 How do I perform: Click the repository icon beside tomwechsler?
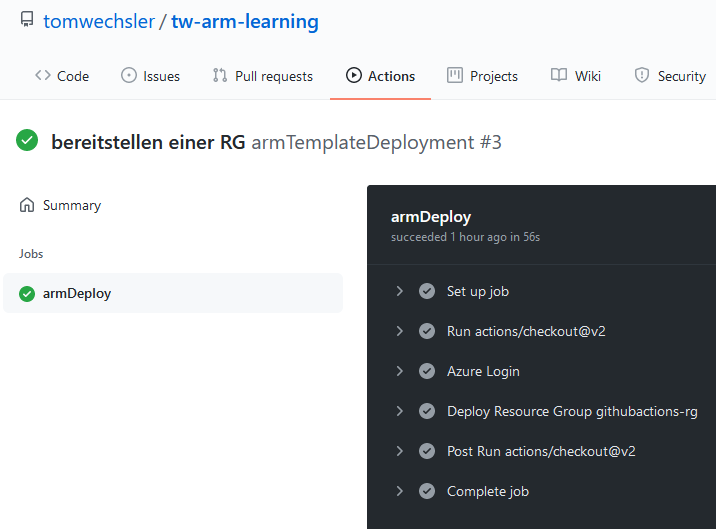tap(27, 19)
